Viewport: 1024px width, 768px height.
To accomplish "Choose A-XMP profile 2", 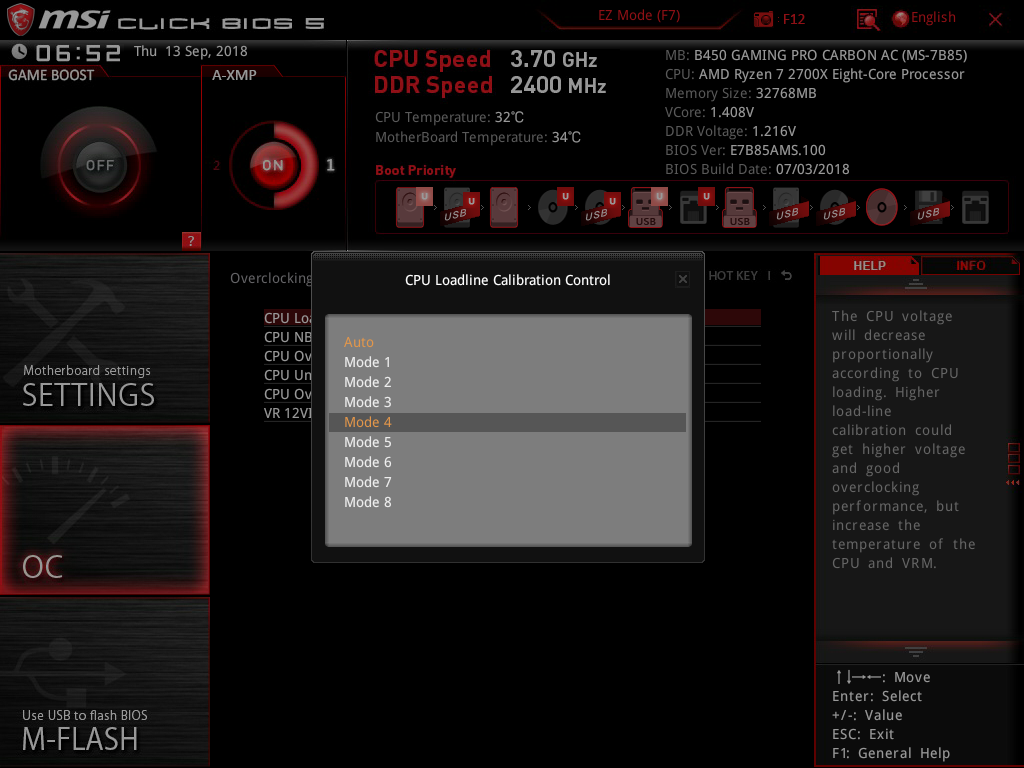I will pos(217,165).
